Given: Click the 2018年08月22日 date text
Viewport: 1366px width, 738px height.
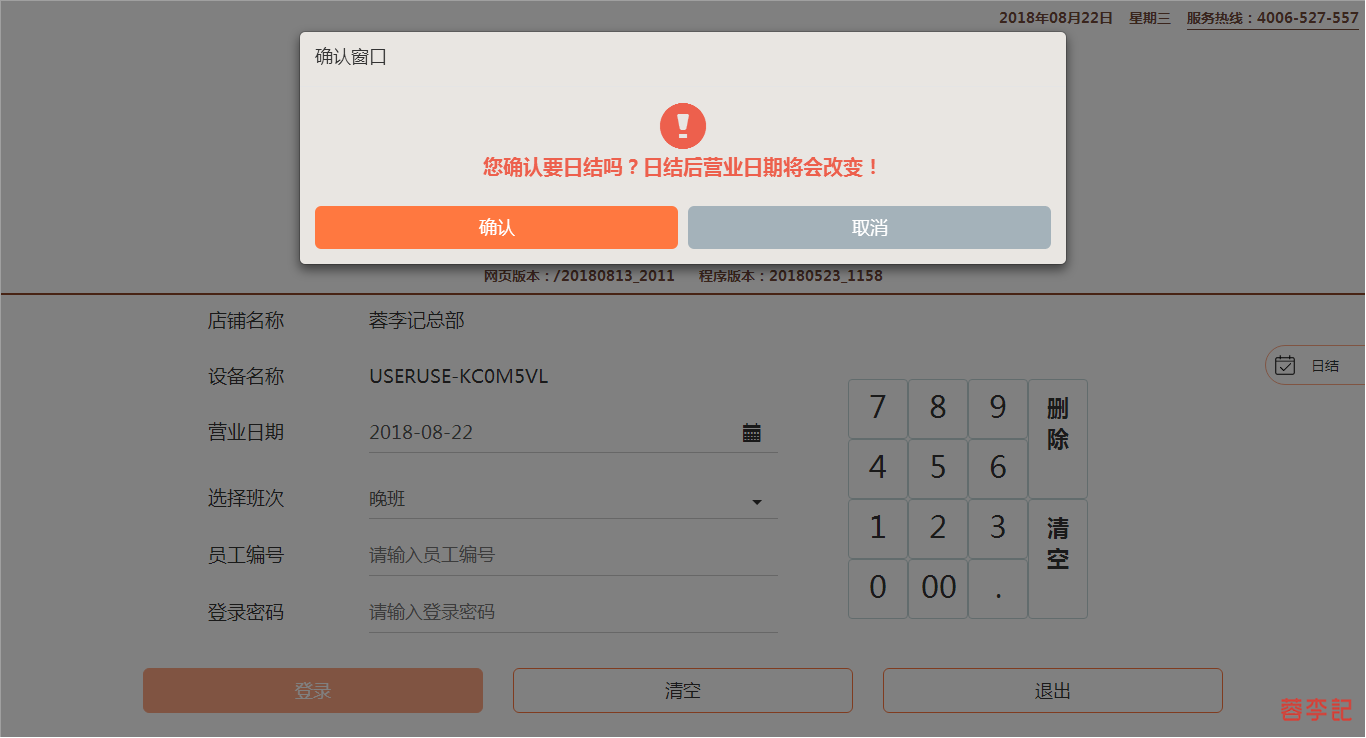Looking at the screenshot, I should tap(1056, 18).
